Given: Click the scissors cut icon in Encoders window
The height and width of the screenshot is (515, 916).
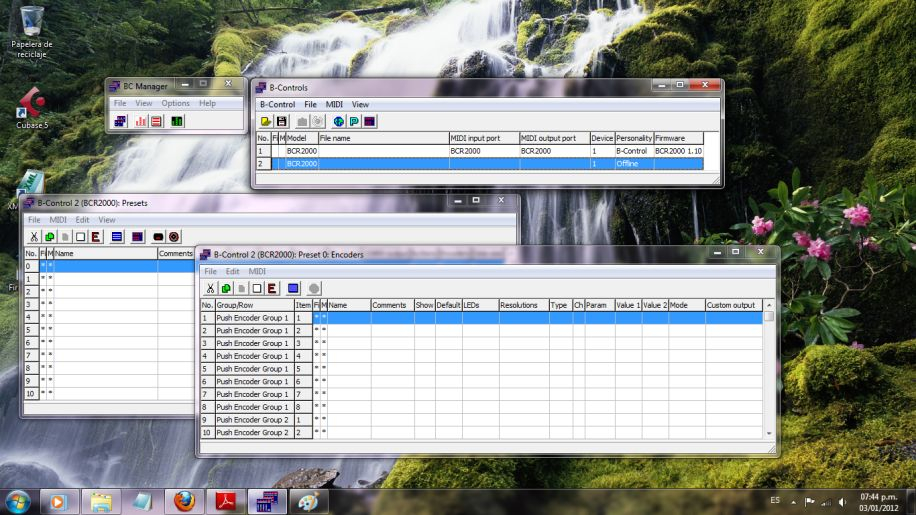Looking at the screenshot, I should click(x=211, y=288).
